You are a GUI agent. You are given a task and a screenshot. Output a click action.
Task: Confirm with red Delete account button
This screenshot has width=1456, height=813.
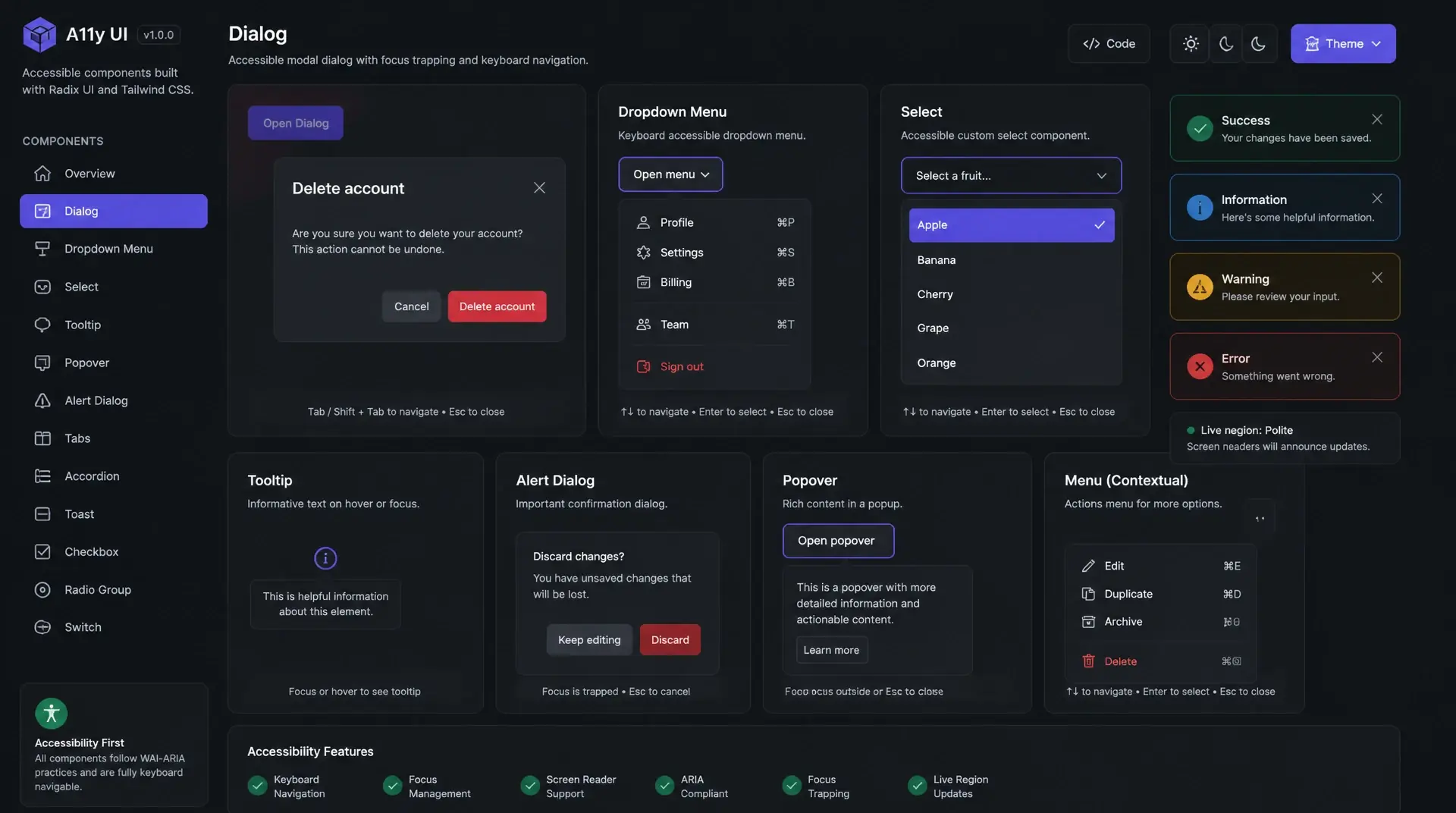pos(497,306)
